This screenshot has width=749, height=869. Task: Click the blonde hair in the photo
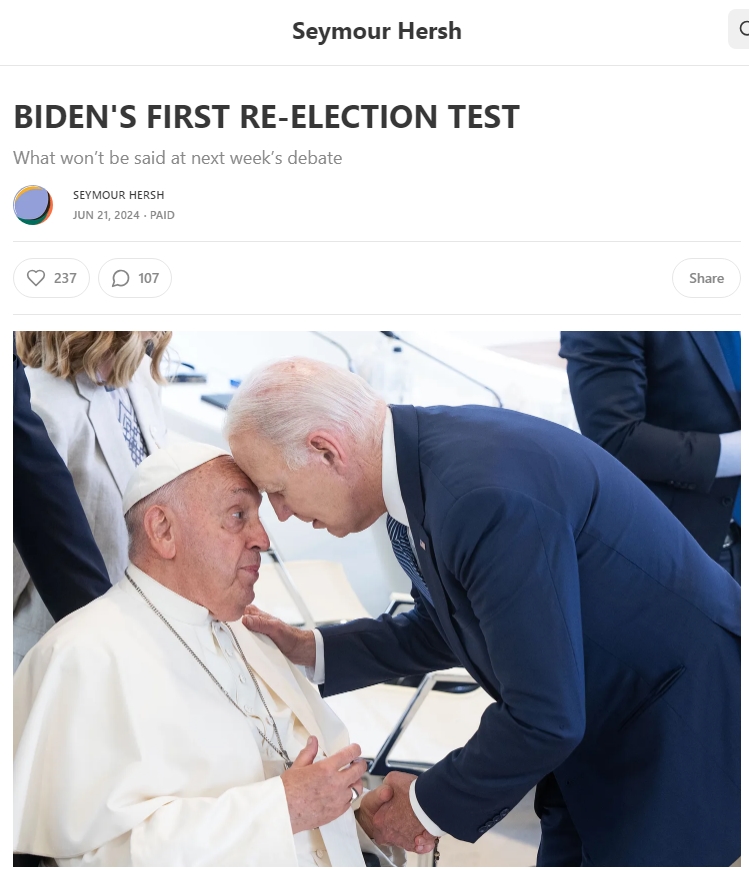(94, 355)
